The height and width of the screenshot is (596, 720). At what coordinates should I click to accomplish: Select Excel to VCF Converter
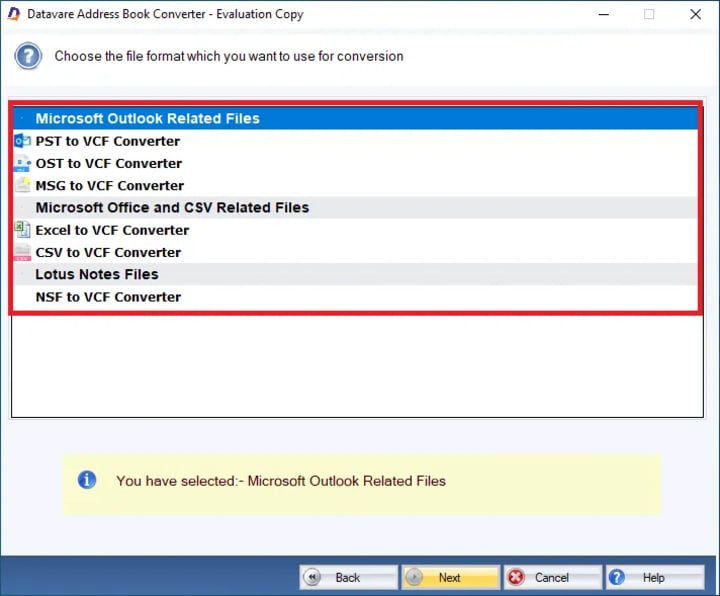(355, 230)
